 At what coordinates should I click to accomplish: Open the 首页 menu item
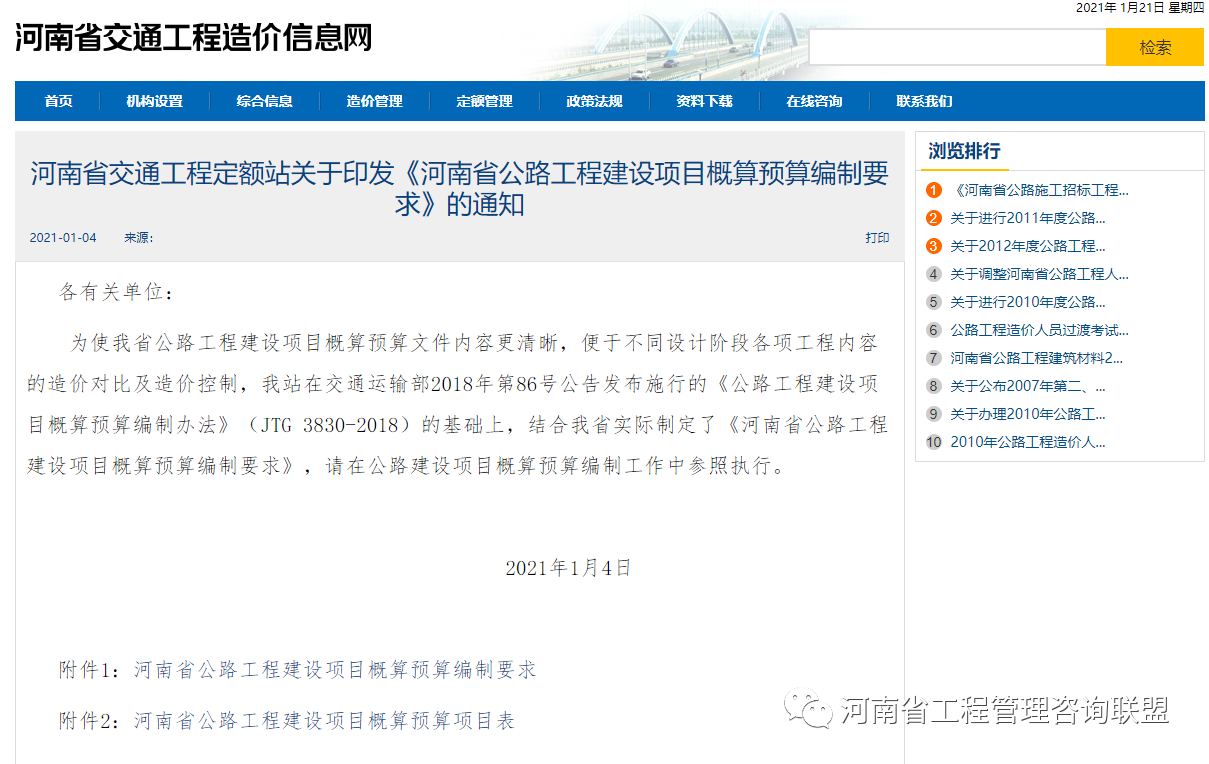59,101
